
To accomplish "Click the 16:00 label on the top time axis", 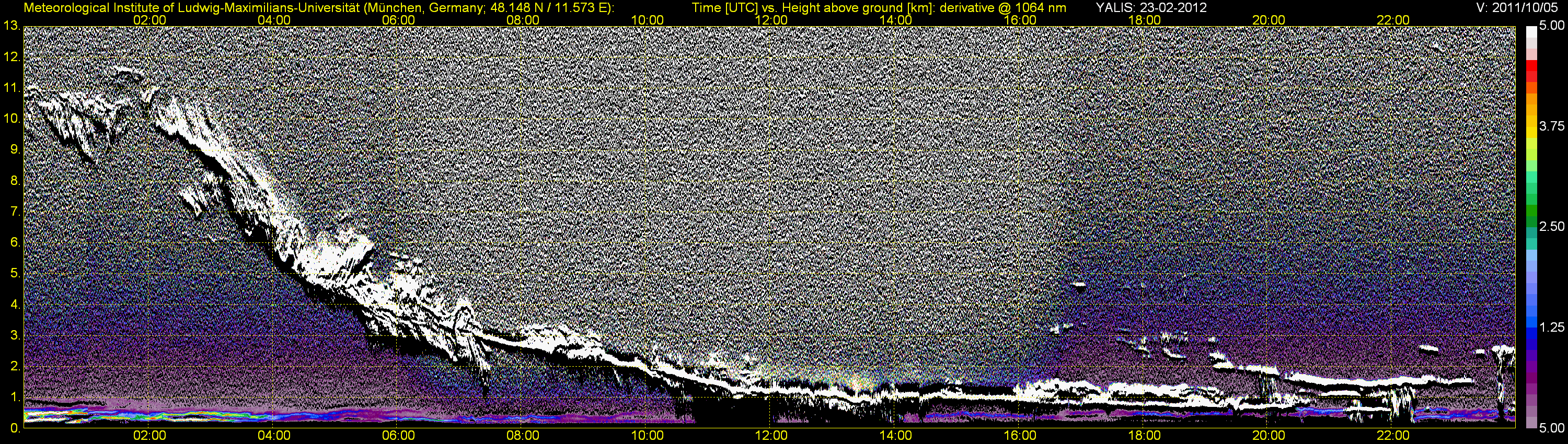I will click(x=1020, y=20).
